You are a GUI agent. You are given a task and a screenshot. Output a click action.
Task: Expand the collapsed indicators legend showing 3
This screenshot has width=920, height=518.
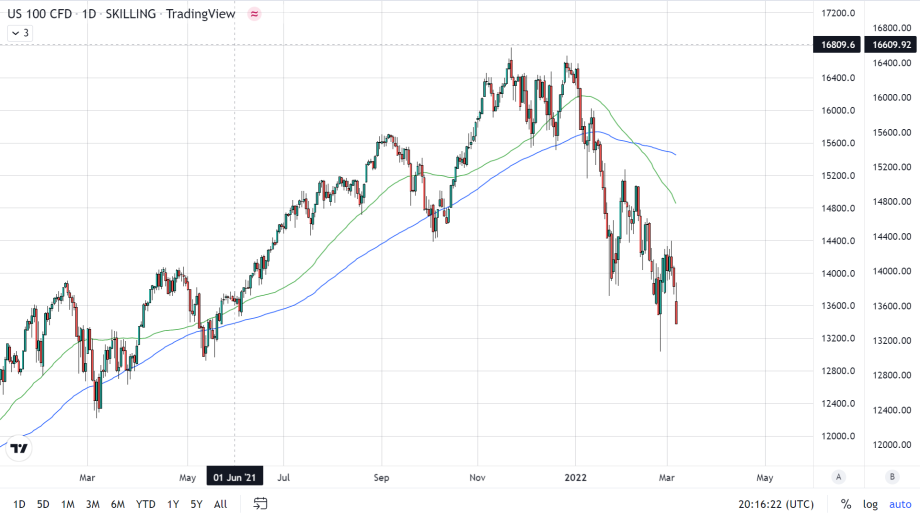(20, 33)
